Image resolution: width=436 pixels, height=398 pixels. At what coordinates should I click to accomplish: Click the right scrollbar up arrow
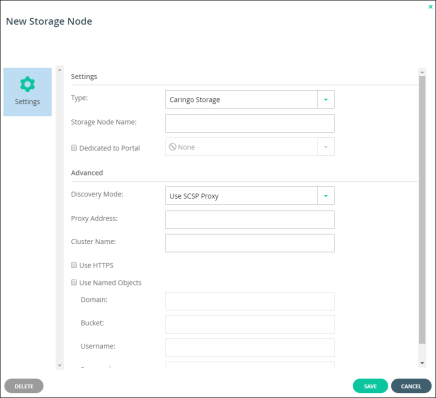(422, 72)
